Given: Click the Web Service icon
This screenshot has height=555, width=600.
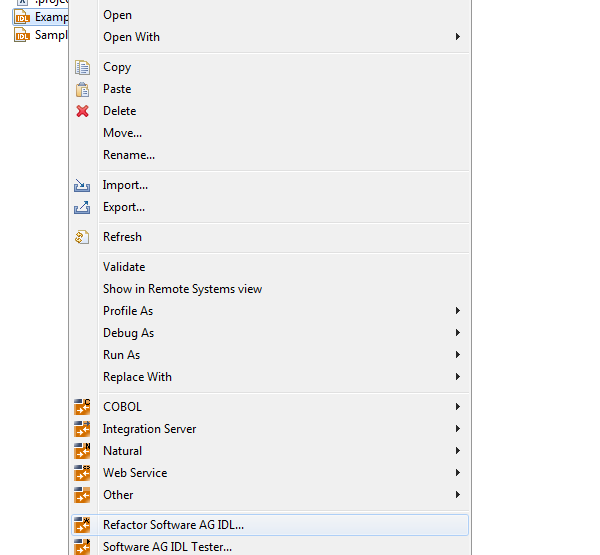Looking at the screenshot, I should (82, 473).
